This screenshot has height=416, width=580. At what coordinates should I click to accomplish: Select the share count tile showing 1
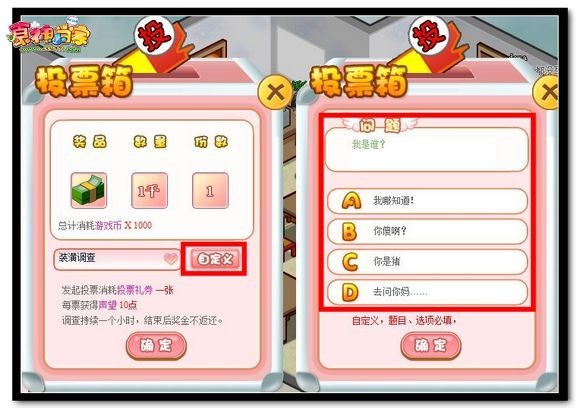pos(210,190)
